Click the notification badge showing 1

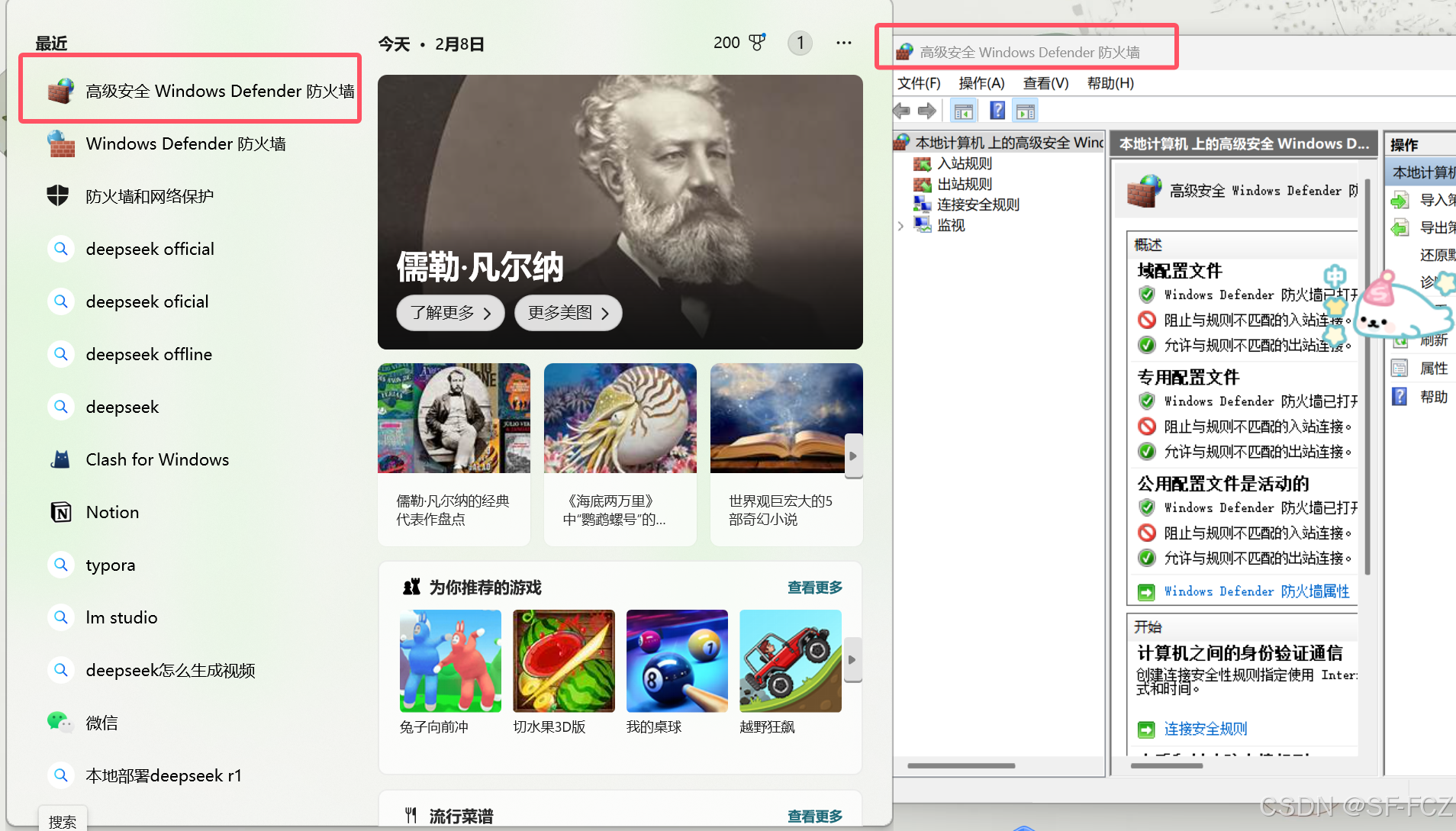[x=800, y=43]
